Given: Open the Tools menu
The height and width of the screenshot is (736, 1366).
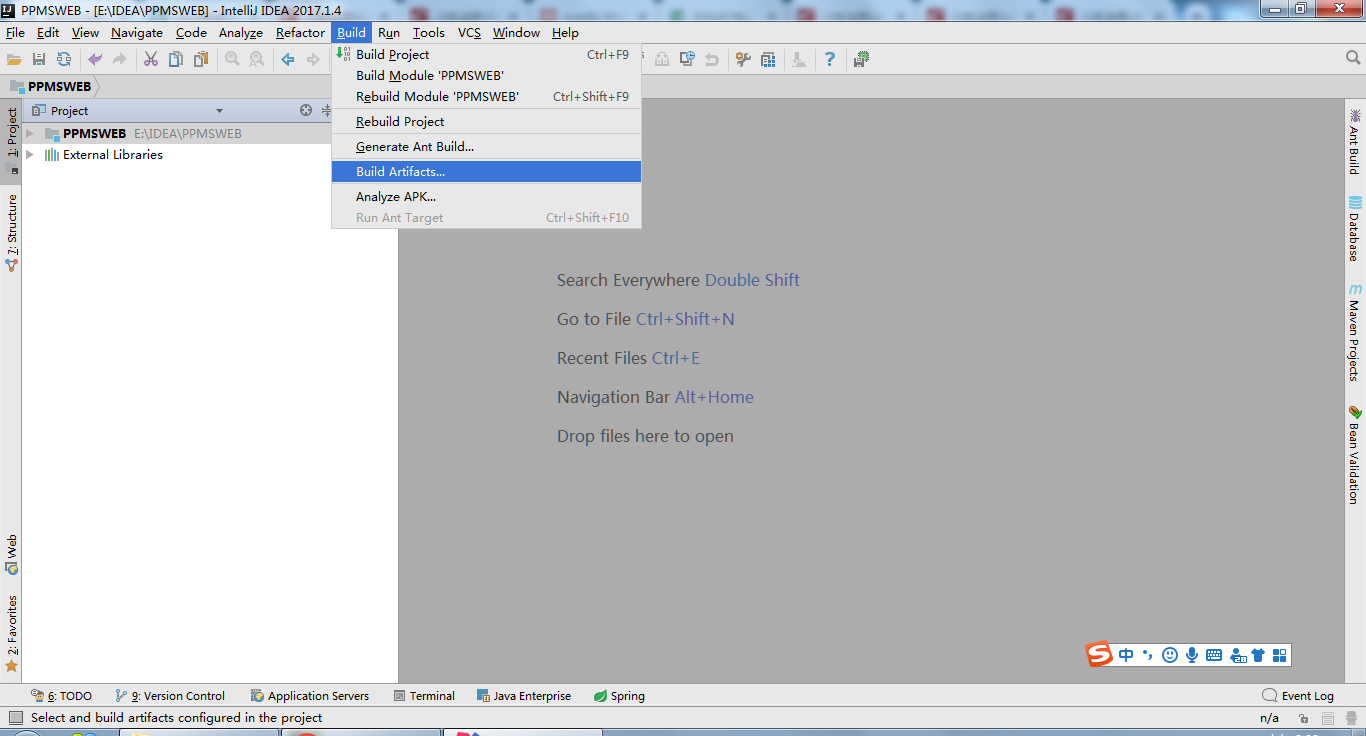Looking at the screenshot, I should [x=429, y=33].
